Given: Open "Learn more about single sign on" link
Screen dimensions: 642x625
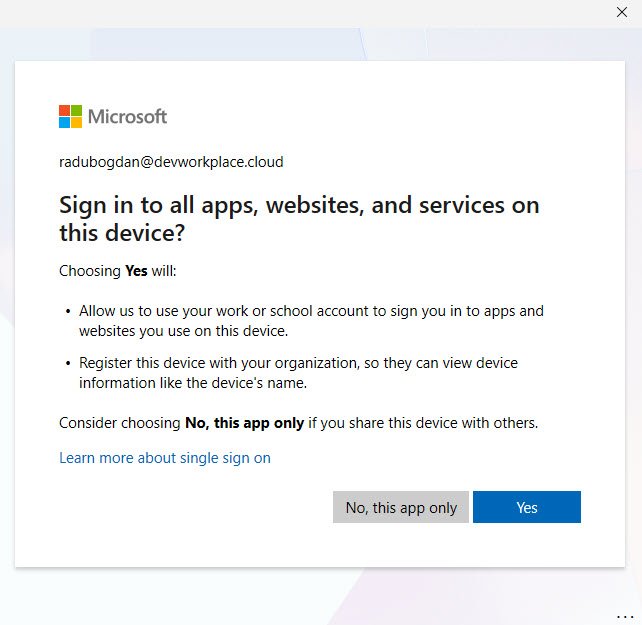Looking at the screenshot, I should pyautogui.click(x=165, y=458).
